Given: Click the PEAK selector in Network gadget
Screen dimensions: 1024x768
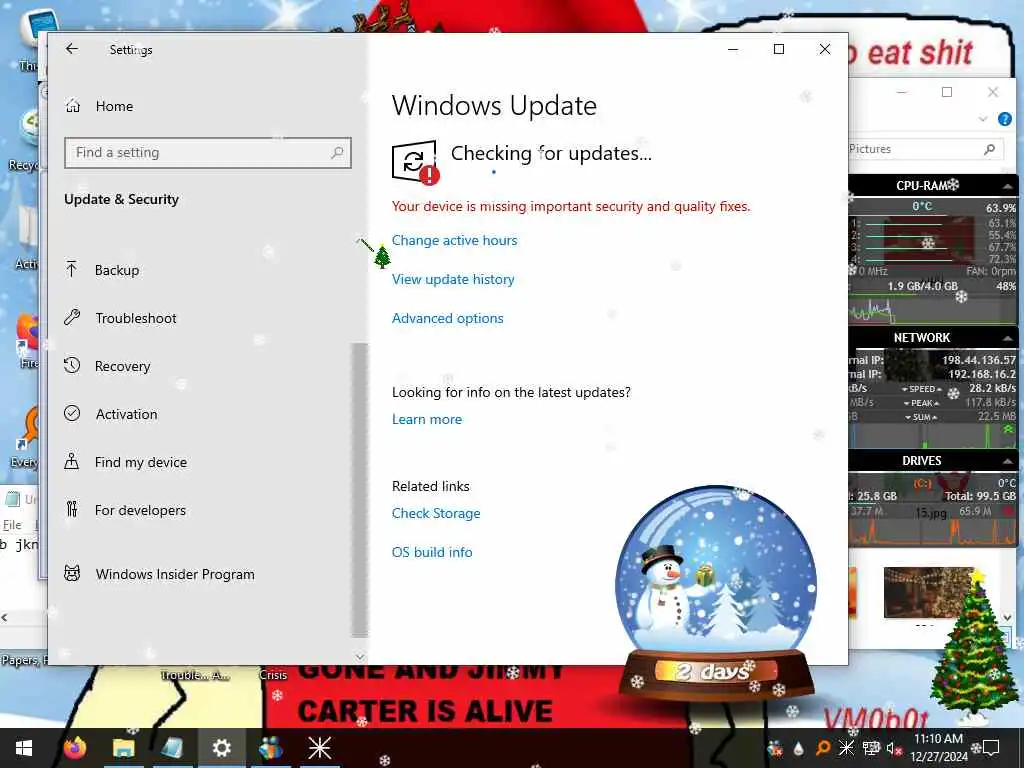Looking at the screenshot, I should [921, 403].
